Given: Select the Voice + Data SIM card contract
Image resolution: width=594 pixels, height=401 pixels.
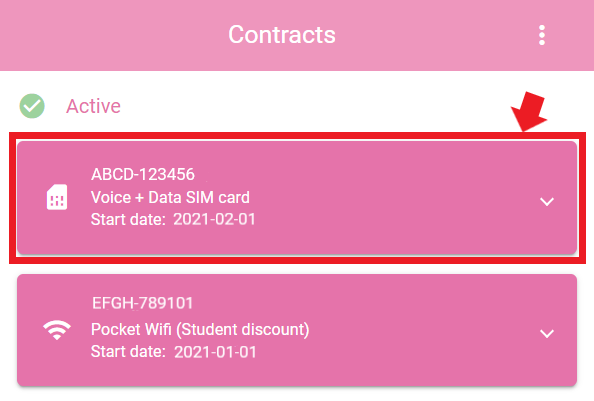Looking at the screenshot, I should coord(297,197).
